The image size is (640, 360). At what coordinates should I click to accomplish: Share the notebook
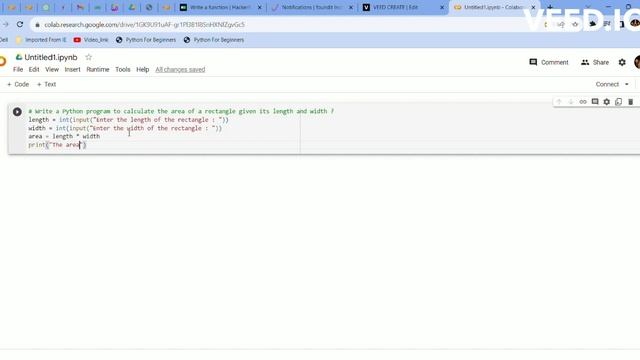595,62
